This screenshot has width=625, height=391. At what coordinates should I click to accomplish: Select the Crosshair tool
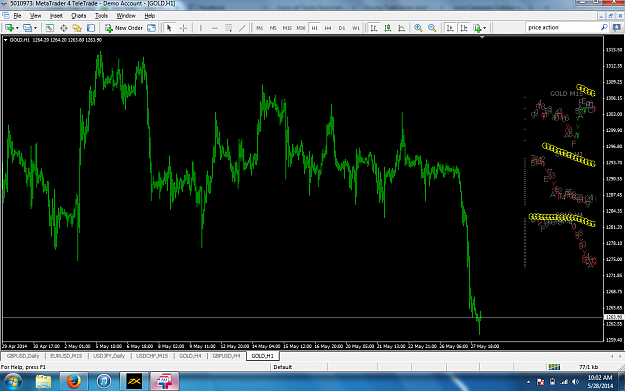click(x=183, y=28)
